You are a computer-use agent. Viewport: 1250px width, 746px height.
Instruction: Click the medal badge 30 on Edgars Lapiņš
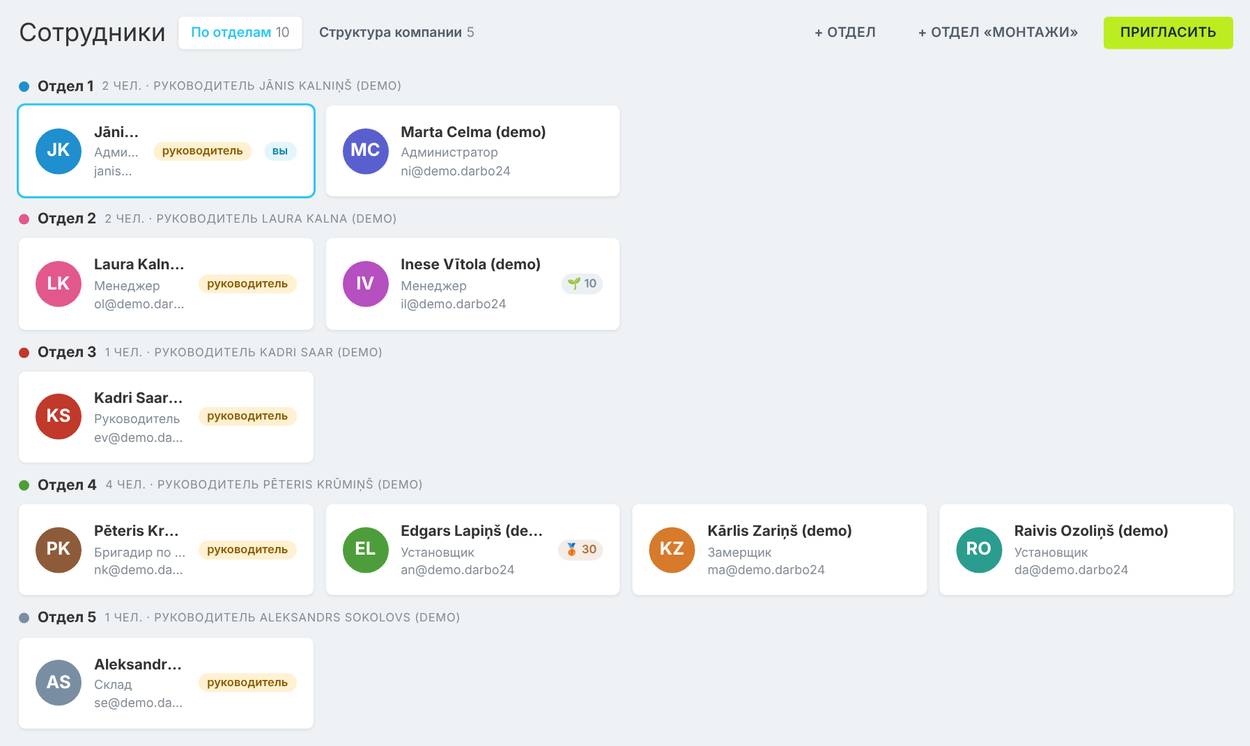(581, 550)
